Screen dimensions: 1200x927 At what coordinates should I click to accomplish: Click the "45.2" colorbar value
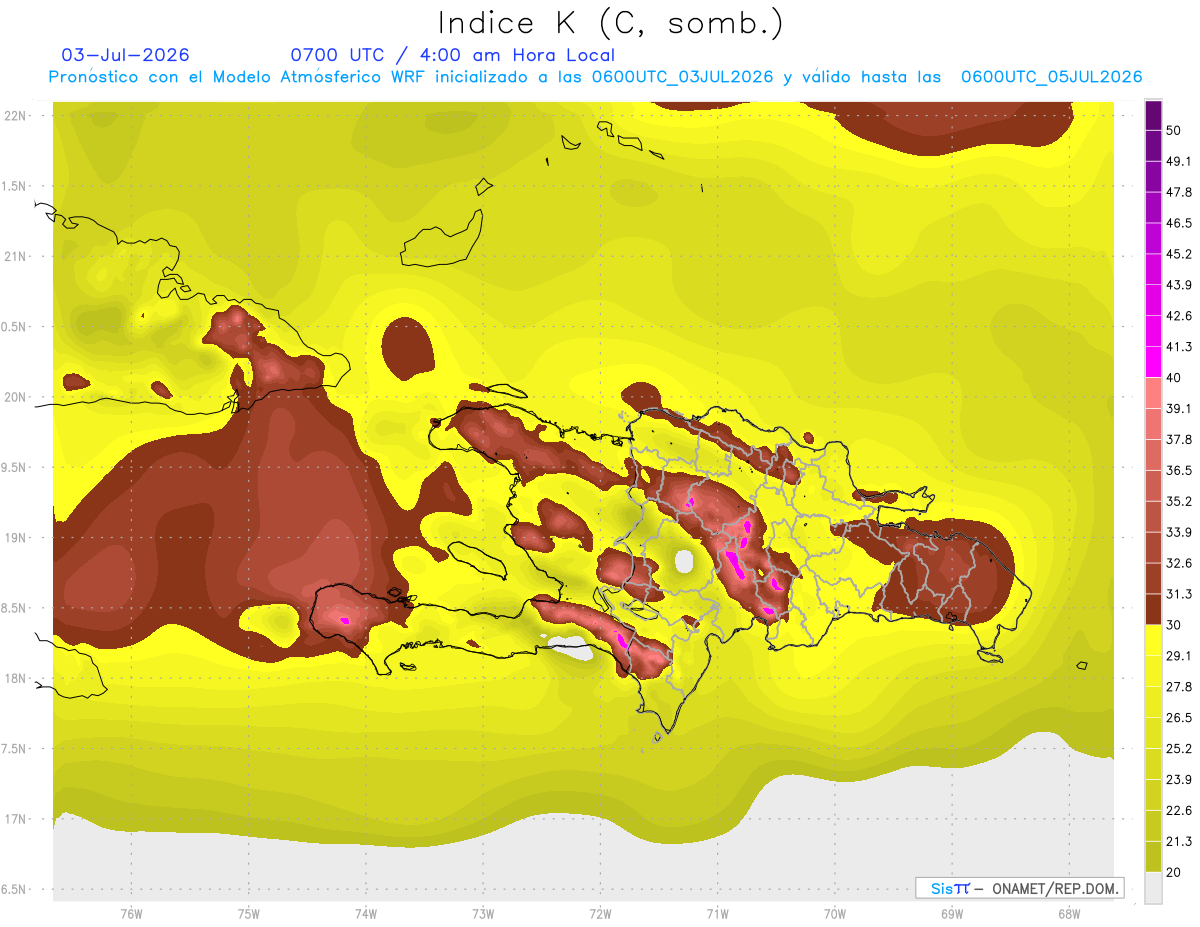(x=1179, y=254)
